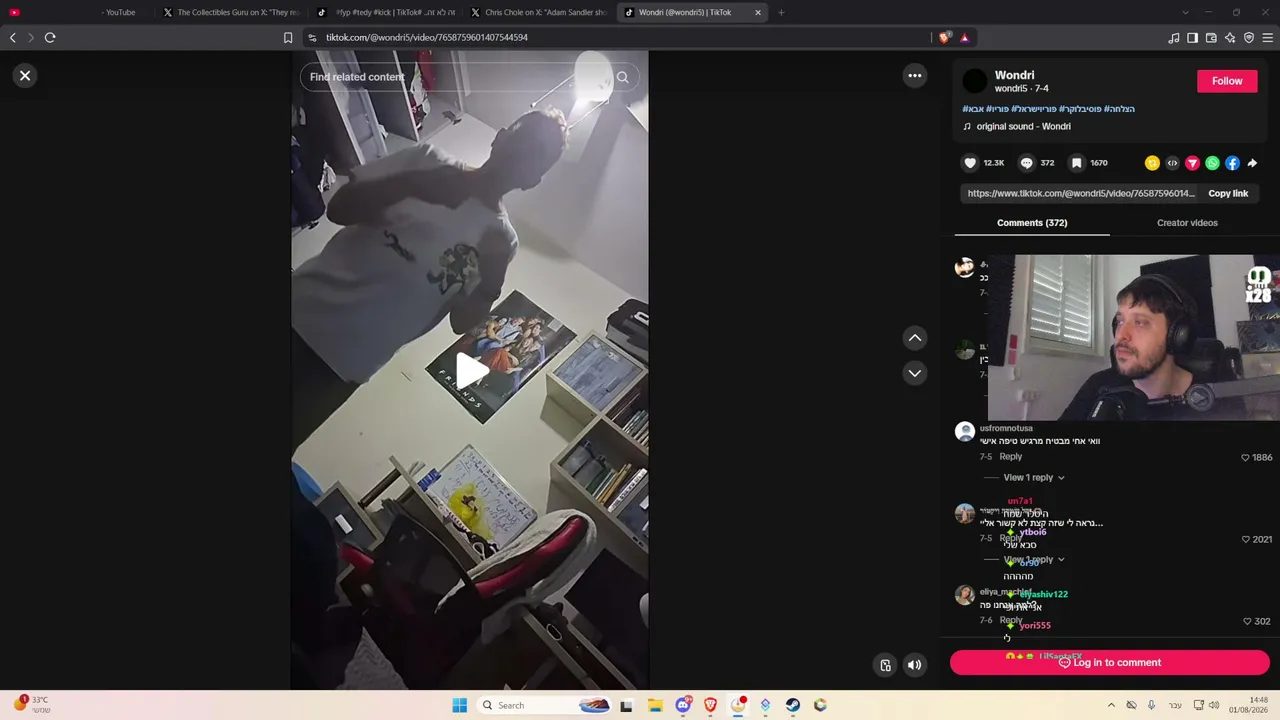Screen dimensions: 1280x720
Task: Like the comment with 2021 likes
Action: [x=1245, y=540]
